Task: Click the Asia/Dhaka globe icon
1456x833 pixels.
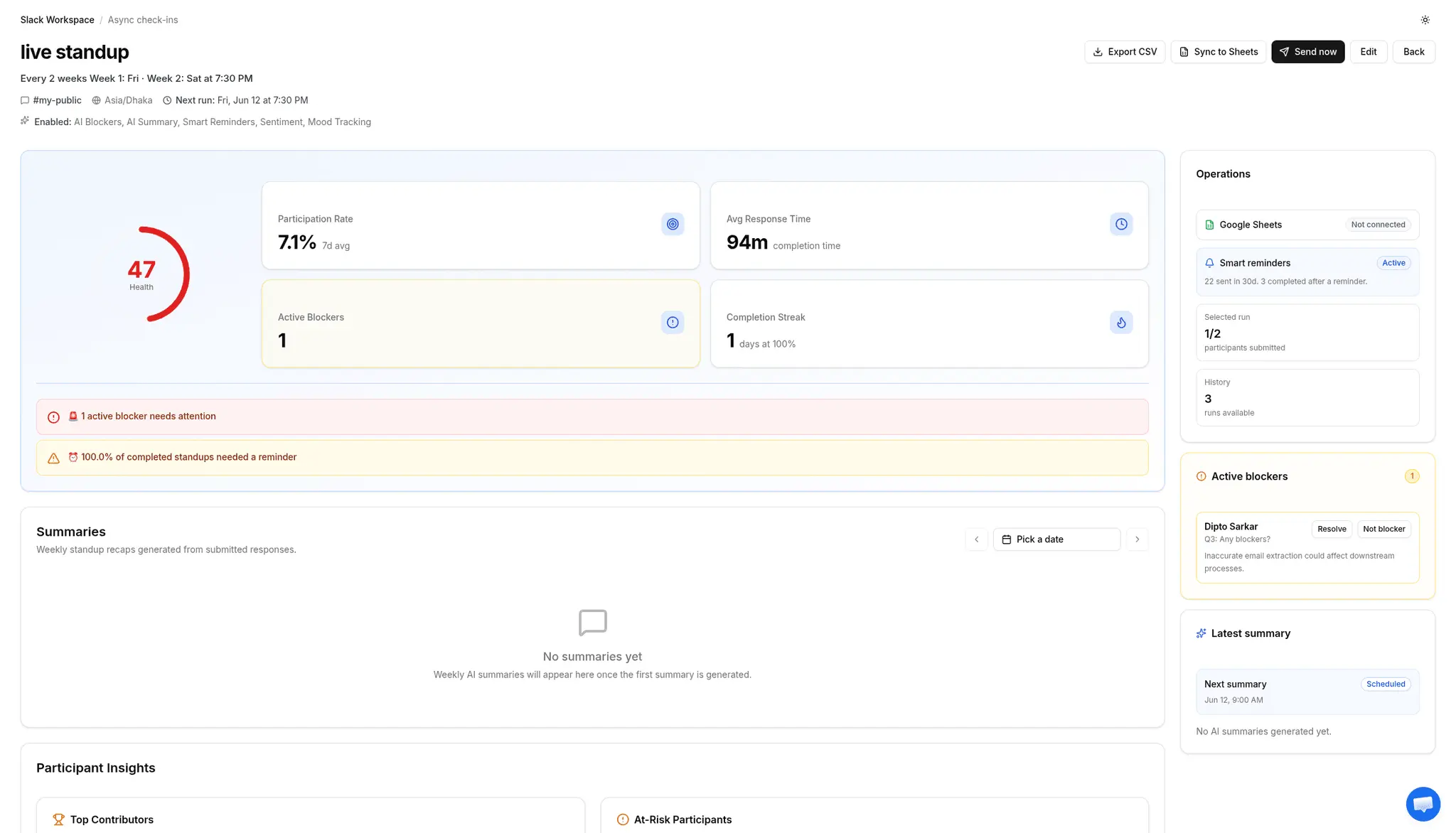Action: pyautogui.click(x=96, y=100)
